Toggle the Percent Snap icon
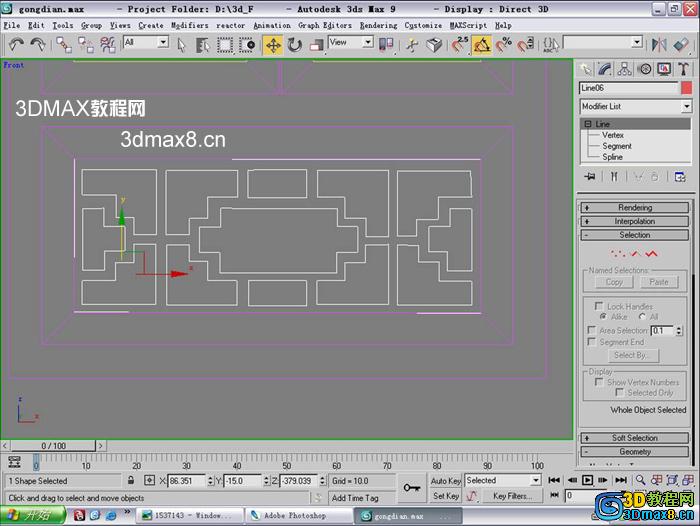Viewport: 700px width, 526px height. [x=504, y=45]
